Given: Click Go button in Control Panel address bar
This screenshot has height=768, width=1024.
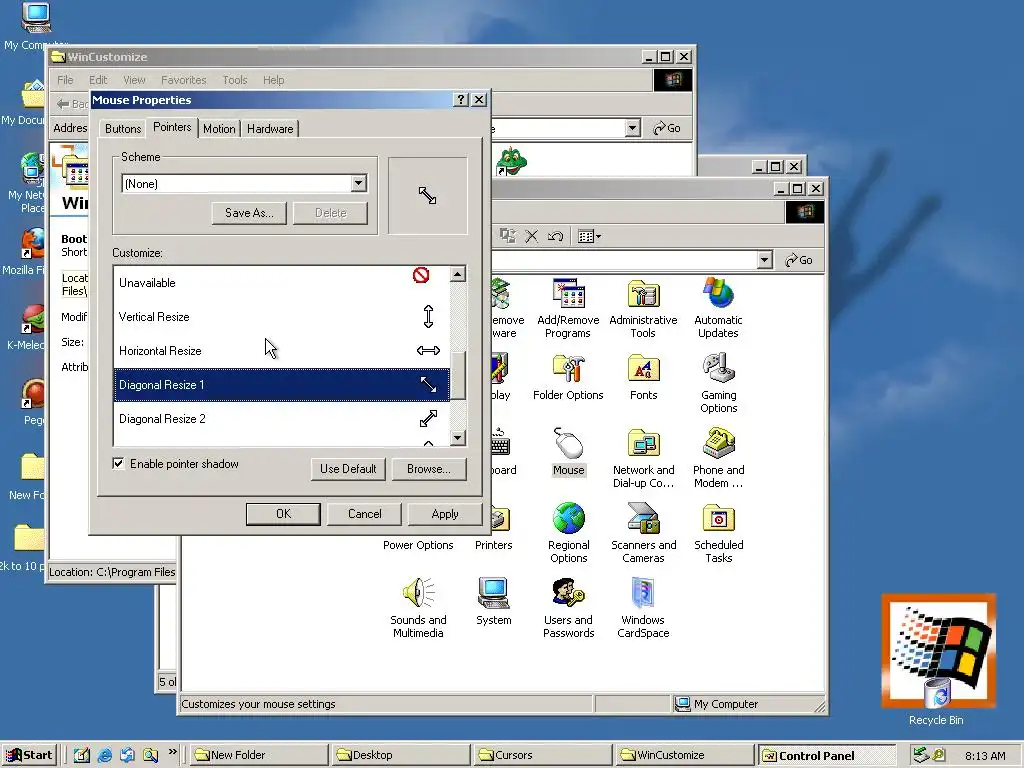Looking at the screenshot, I should point(798,260).
